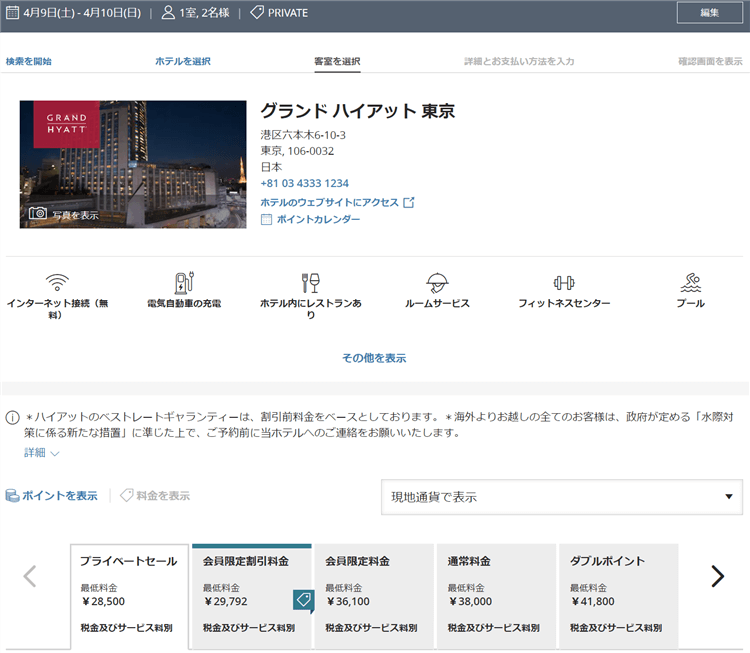Select the 会員限定割引料金 rate tab
The width and height of the screenshot is (750, 653).
point(251,595)
